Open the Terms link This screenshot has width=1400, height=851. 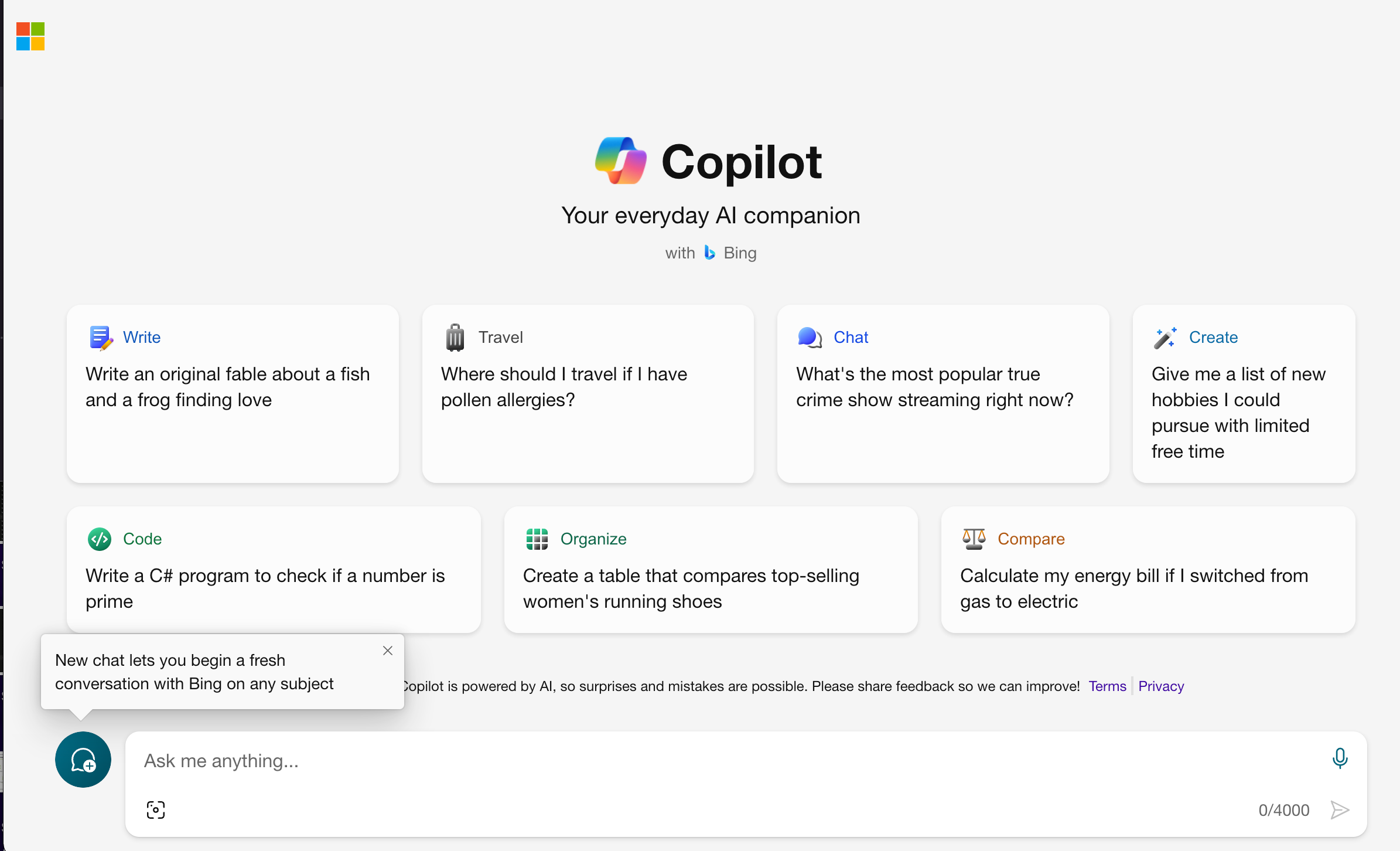coord(1107,686)
